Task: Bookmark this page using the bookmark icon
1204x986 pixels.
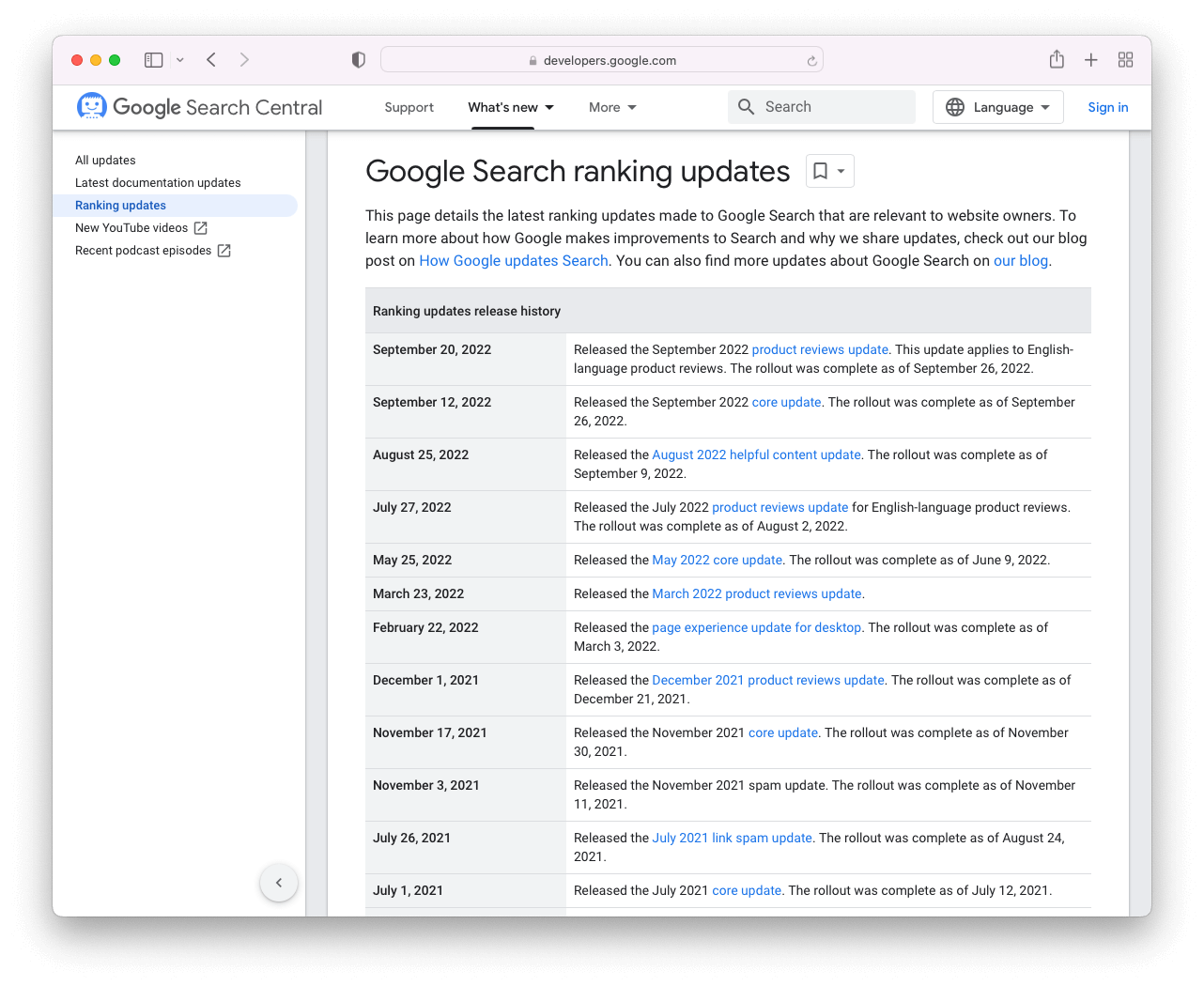Action: tap(821, 171)
